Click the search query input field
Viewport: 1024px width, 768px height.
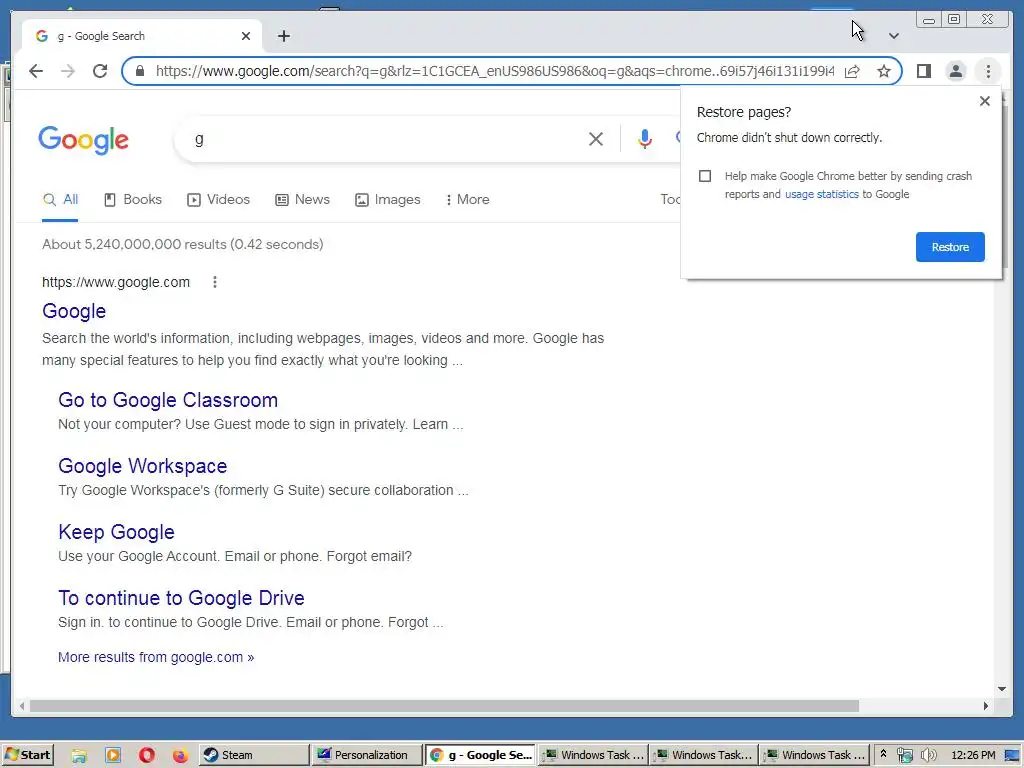pyautogui.click(x=385, y=139)
